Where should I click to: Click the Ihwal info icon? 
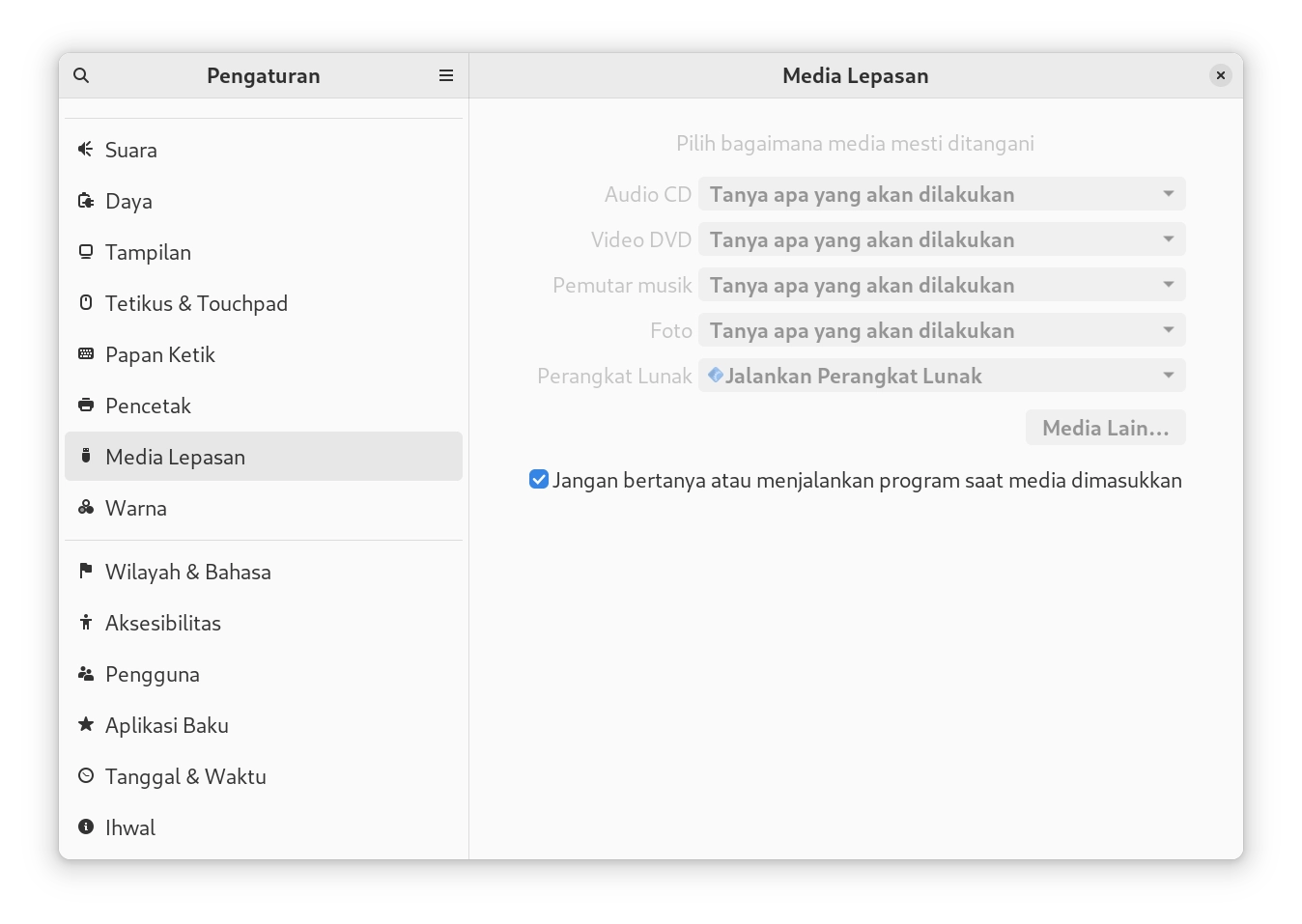pyautogui.click(x=86, y=827)
